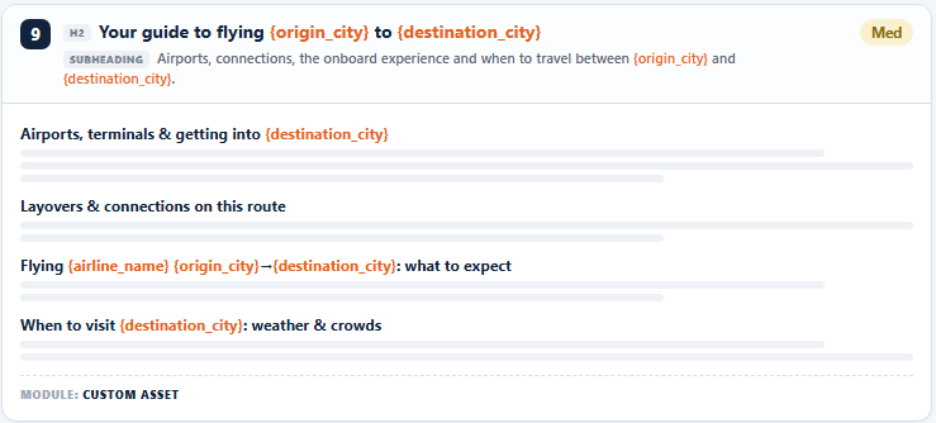This screenshot has height=423, width=936.
Task: Open 'Layovers & connections on this route' heading
Action: click(153, 206)
